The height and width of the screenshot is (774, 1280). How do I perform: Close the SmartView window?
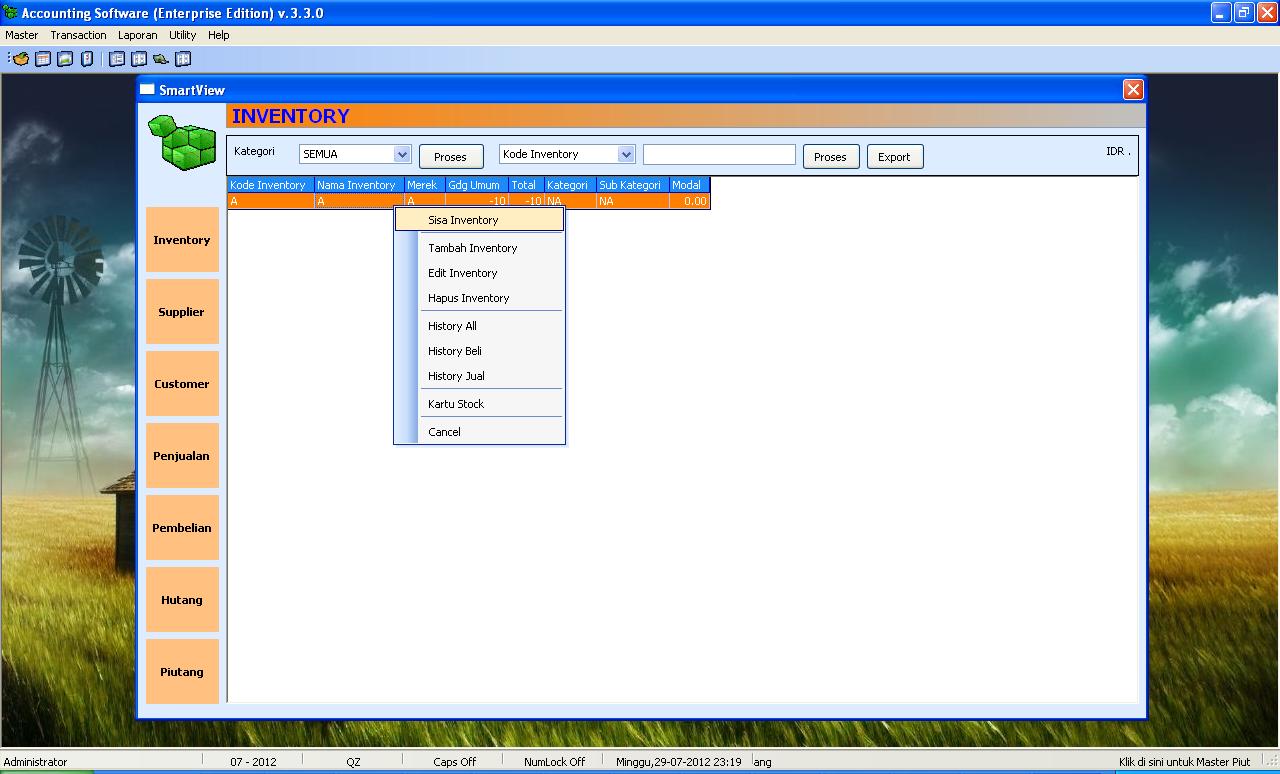[x=1133, y=90]
